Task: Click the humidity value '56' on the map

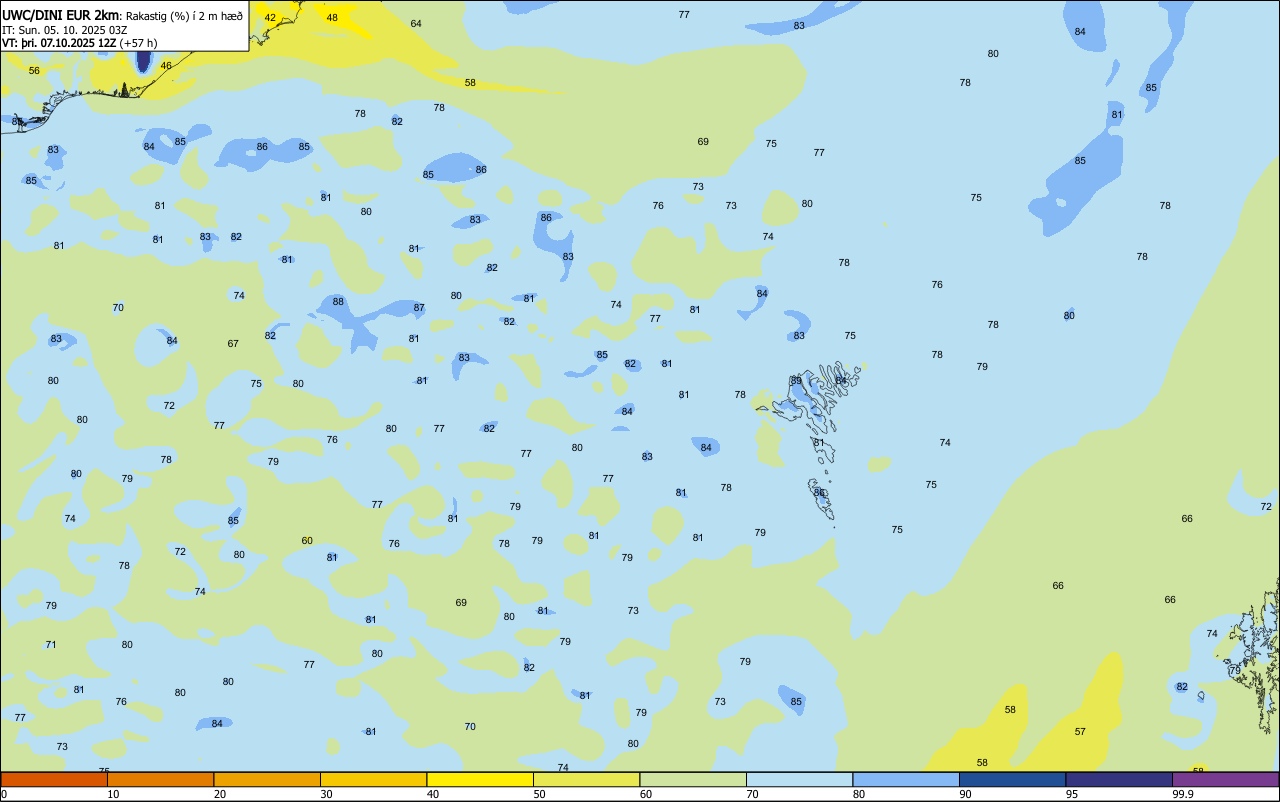Action: coord(34,71)
